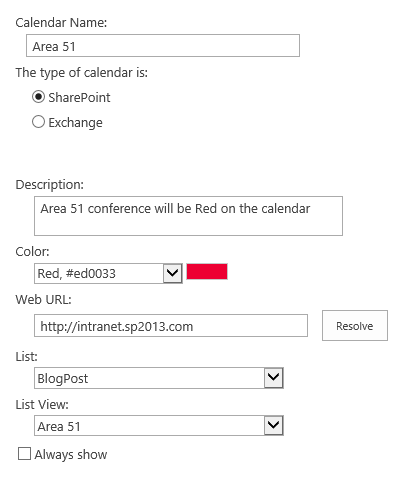Expand the Color dropdown arrow

pyautogui.click(x=172, y=273)
